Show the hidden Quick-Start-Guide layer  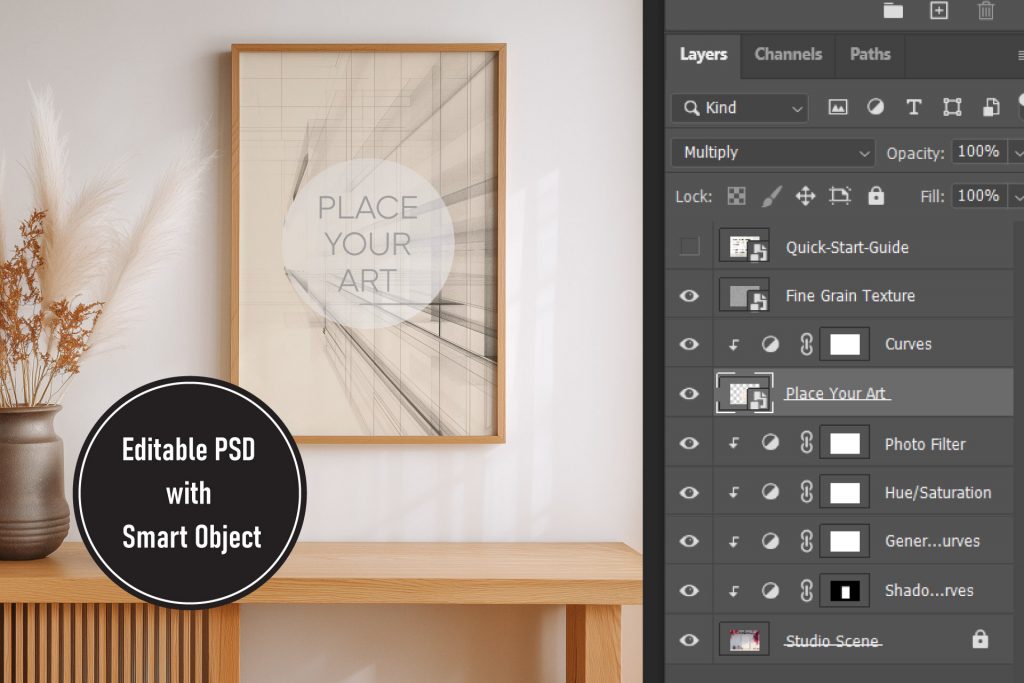pyautogui.click(x=689, y=246)
